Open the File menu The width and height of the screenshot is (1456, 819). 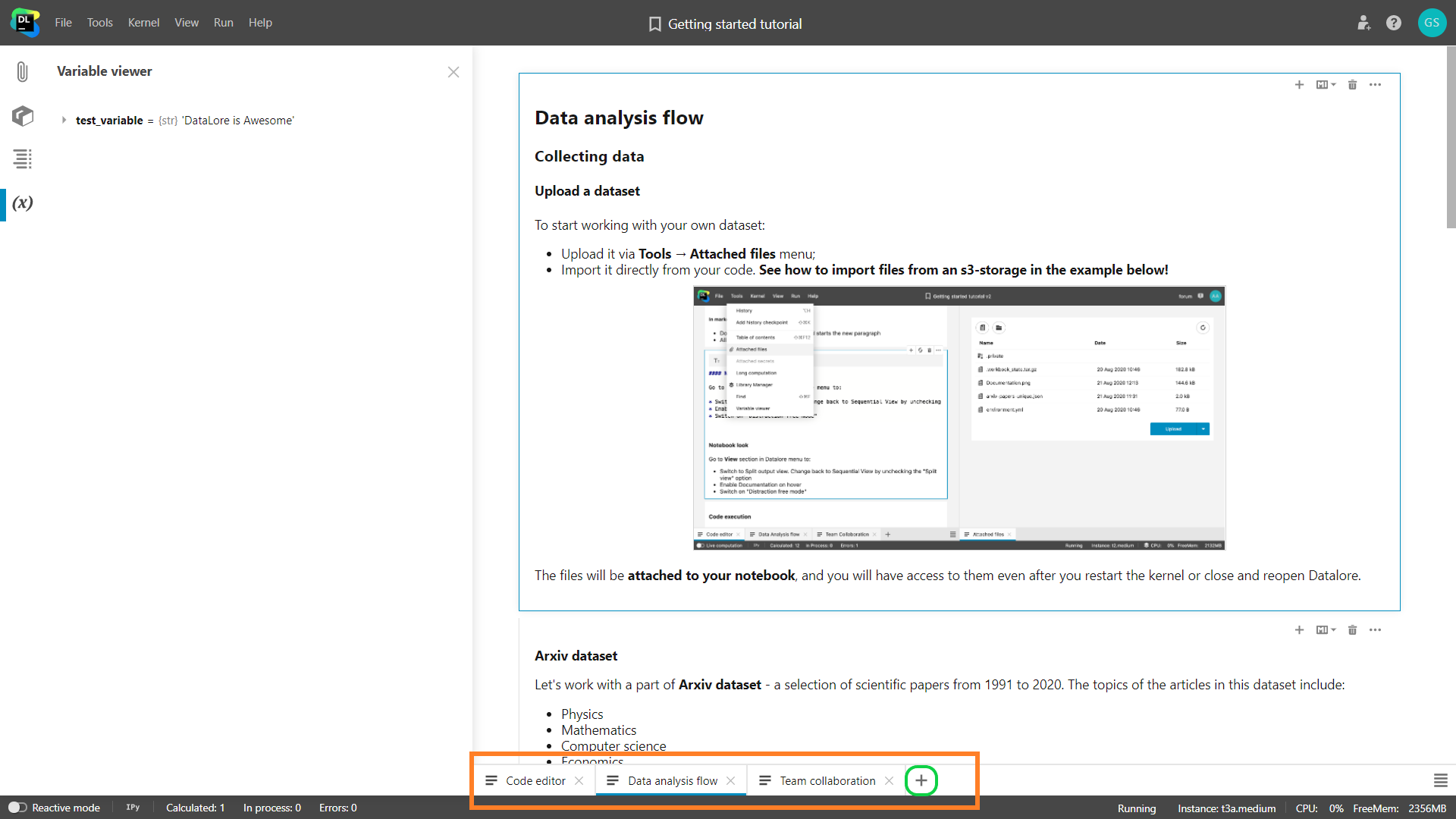pos(63,23)
